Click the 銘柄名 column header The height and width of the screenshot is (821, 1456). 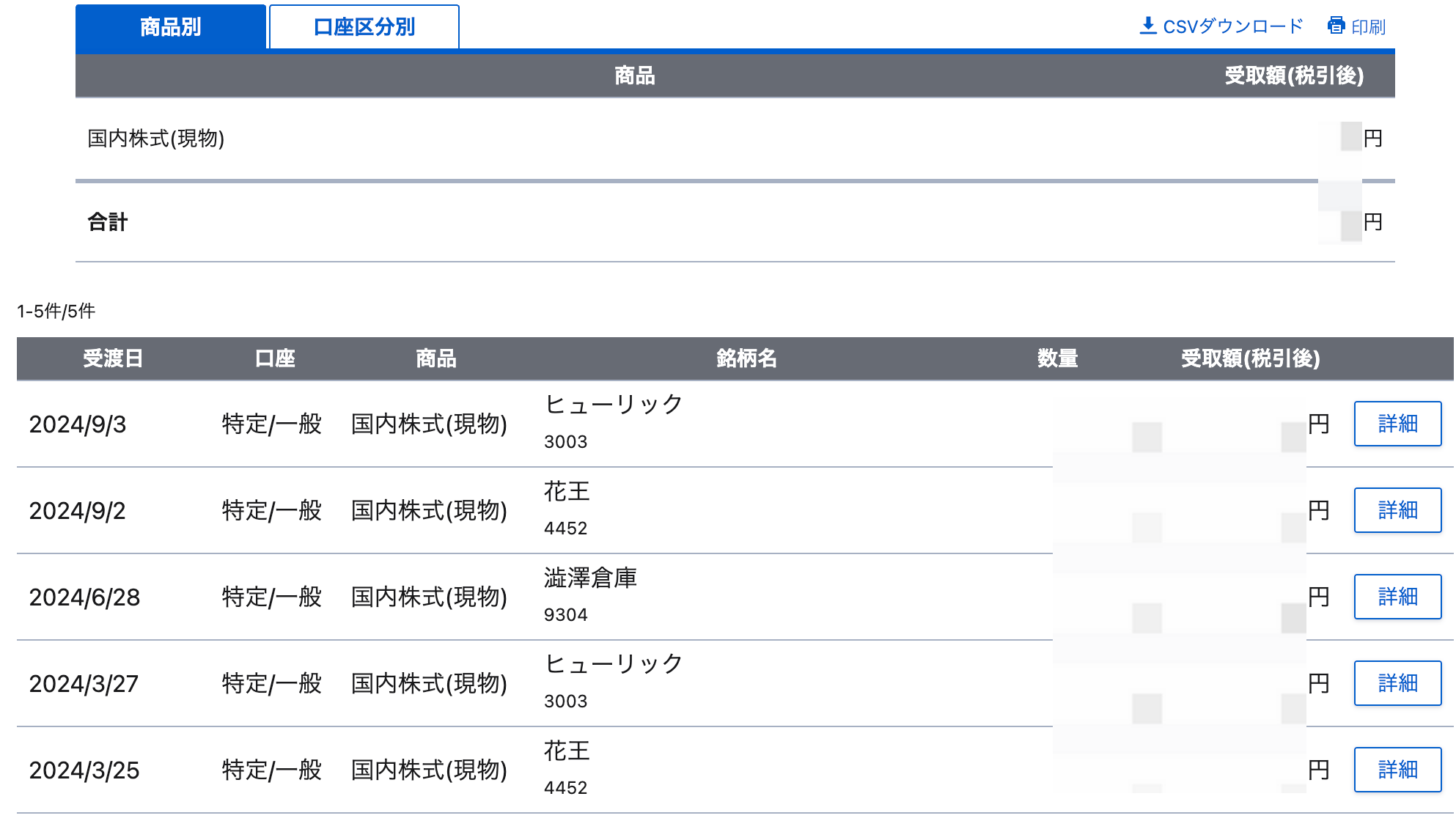746,358
